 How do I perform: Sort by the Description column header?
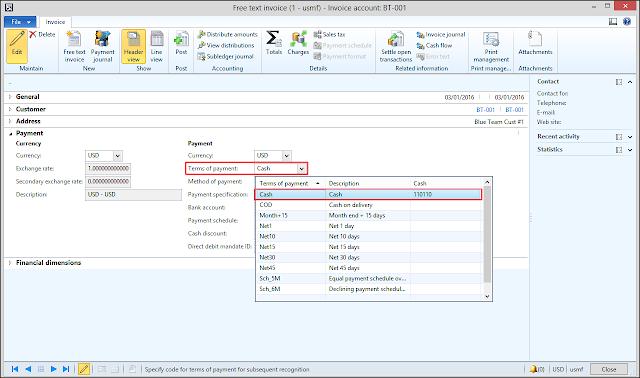(x=367, y=184)
